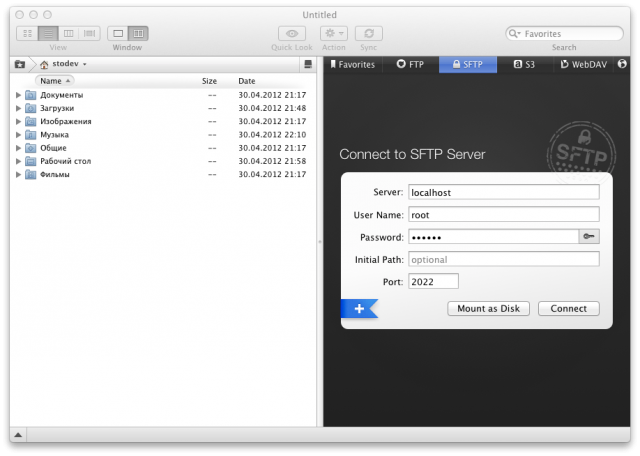The image size is (640, 456).
Task: Expand the Изображения folder
Action: pyautogui.click(x=18, y=121)
